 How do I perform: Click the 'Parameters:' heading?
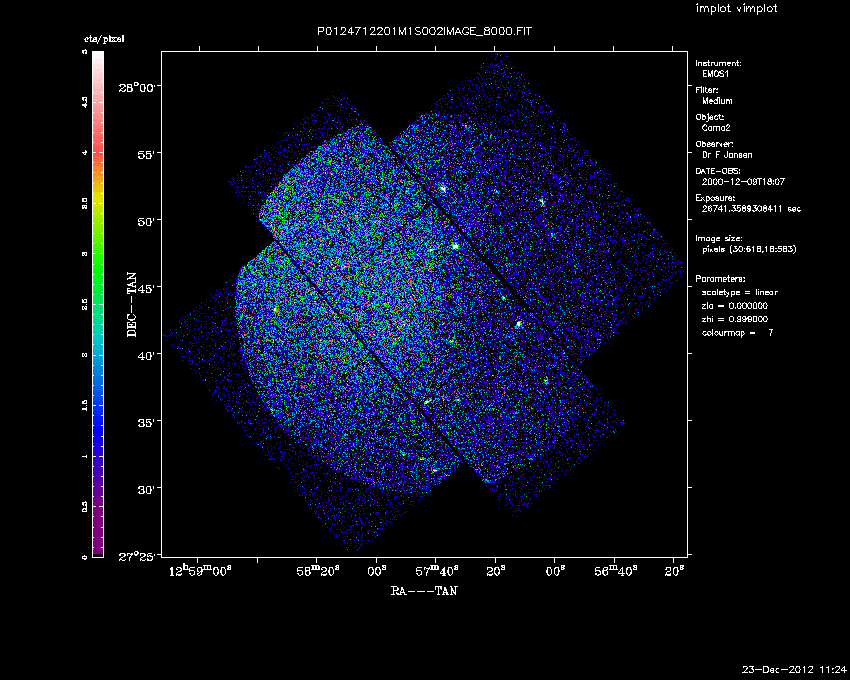click(x=720, y=279)
